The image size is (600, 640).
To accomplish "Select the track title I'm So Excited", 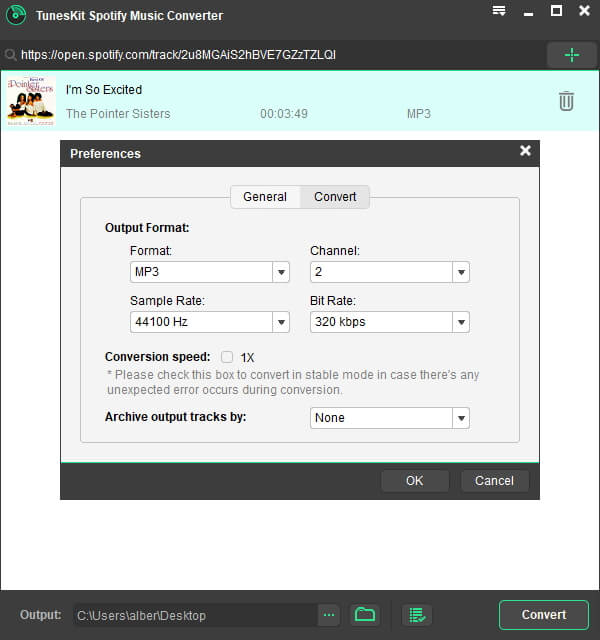I will [x=104, y=90].
